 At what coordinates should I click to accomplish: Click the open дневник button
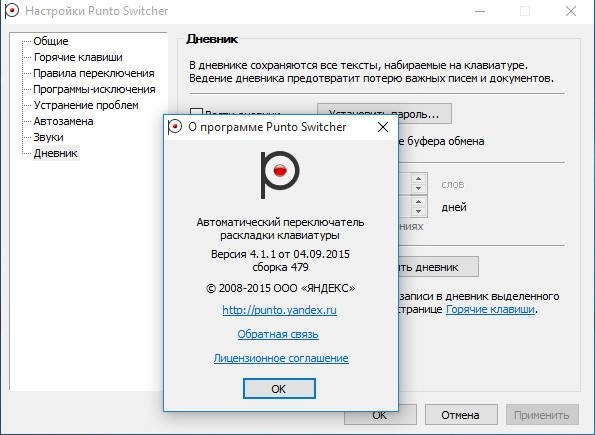(438, 267)
